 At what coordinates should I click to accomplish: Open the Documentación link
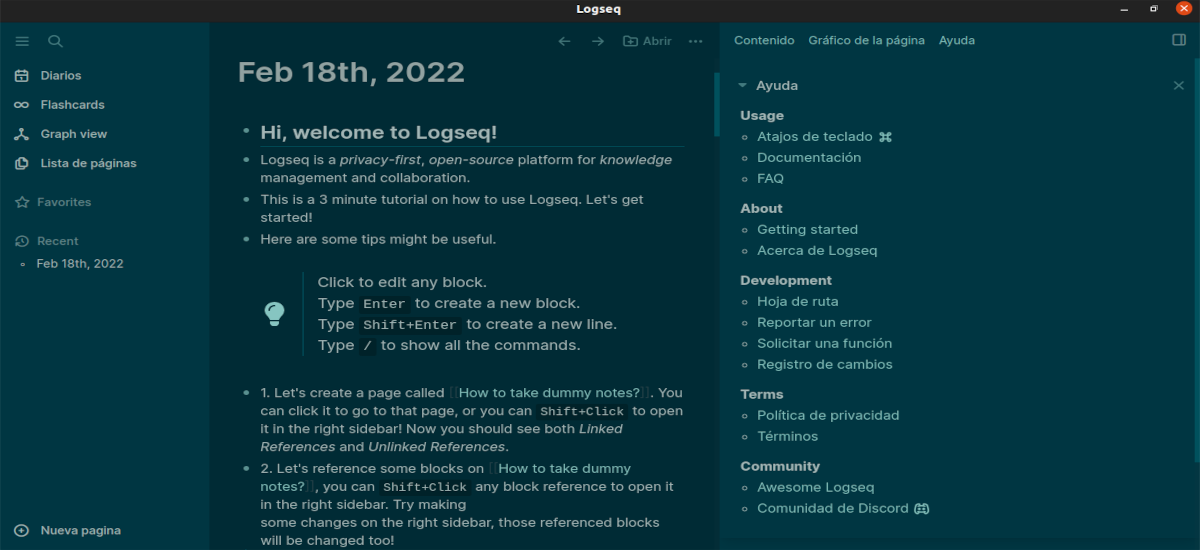[809, 158]
